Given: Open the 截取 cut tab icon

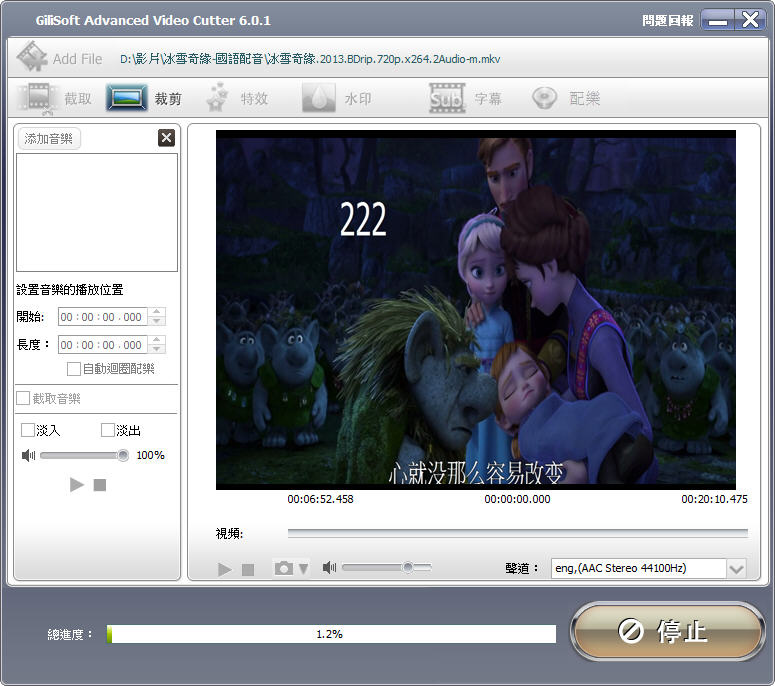Looking at the screenshot, I should point(39,97).
